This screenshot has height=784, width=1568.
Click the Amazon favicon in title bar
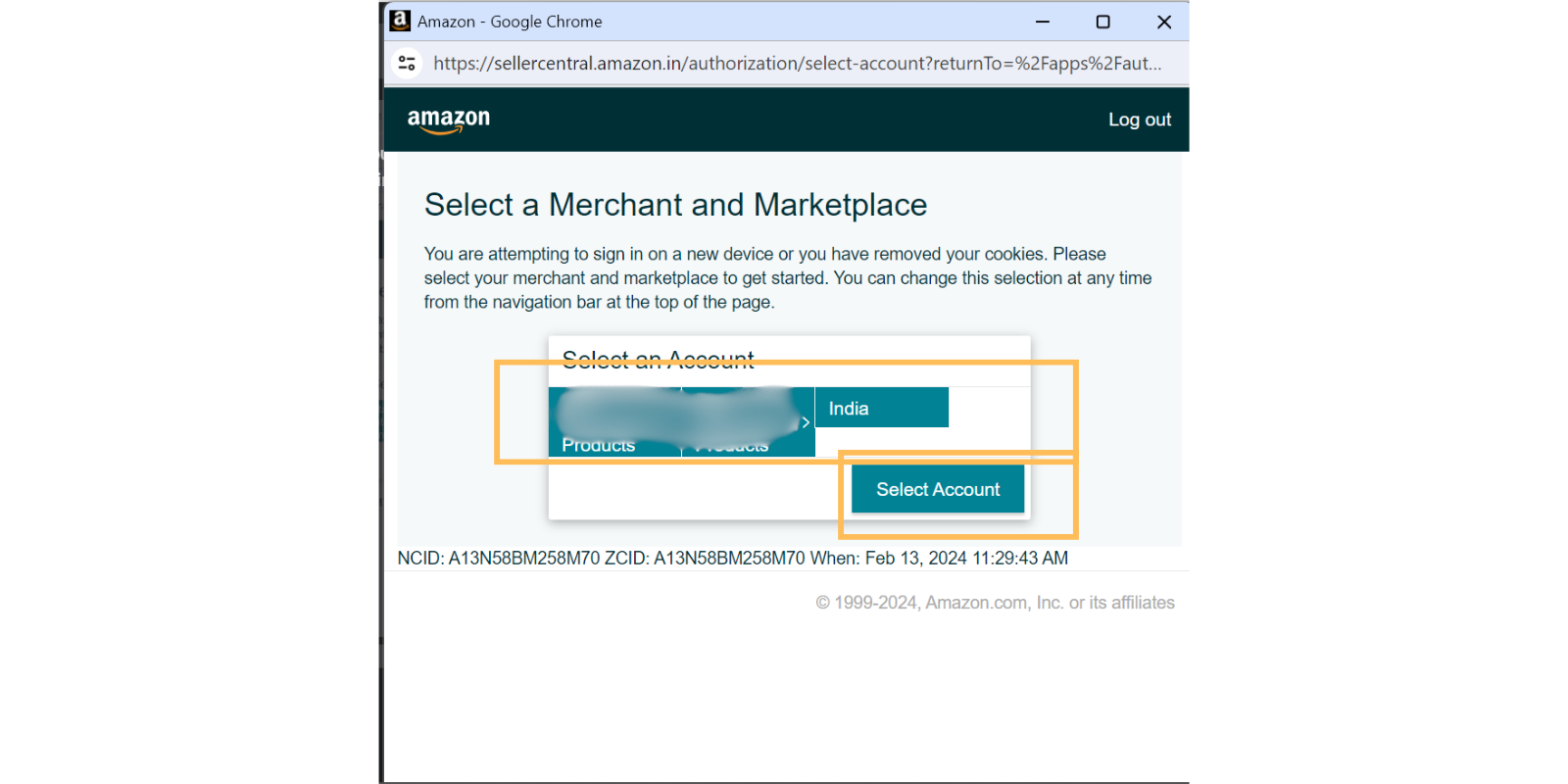400,21
